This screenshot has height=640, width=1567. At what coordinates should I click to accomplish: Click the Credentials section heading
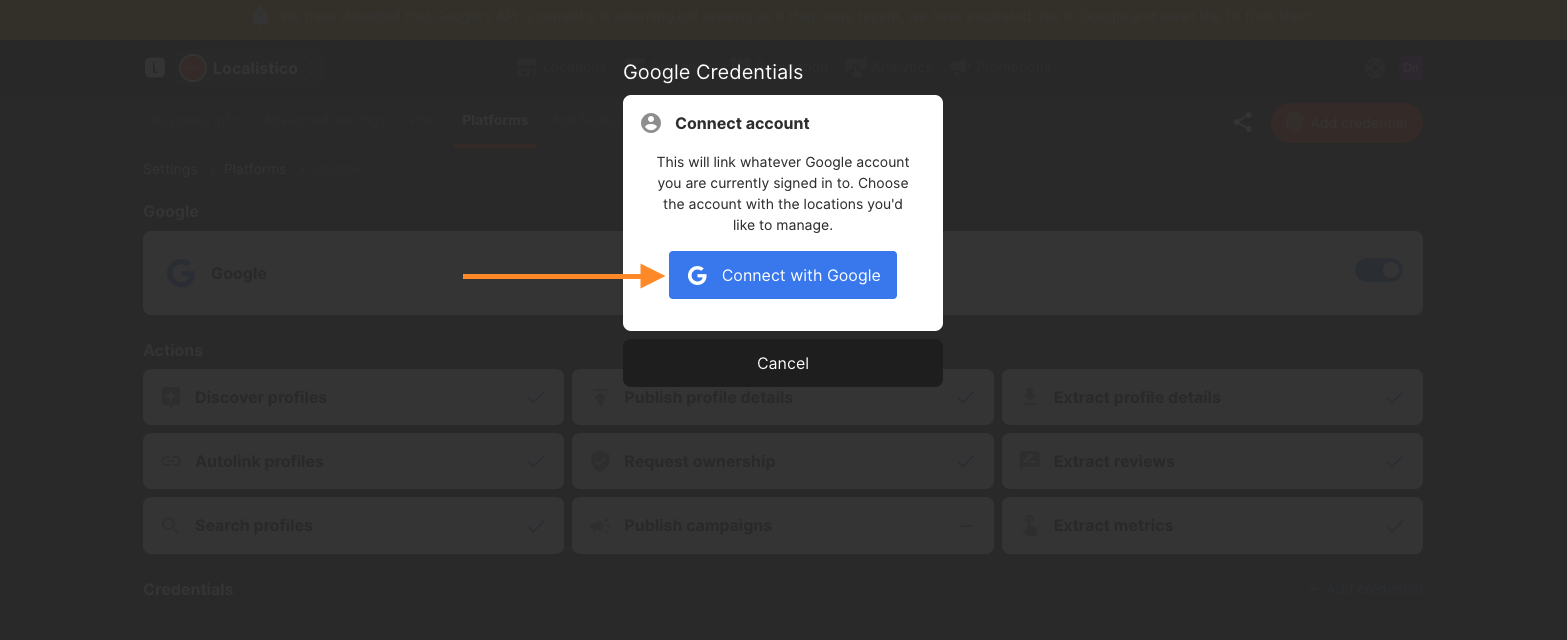pos(188,589)
